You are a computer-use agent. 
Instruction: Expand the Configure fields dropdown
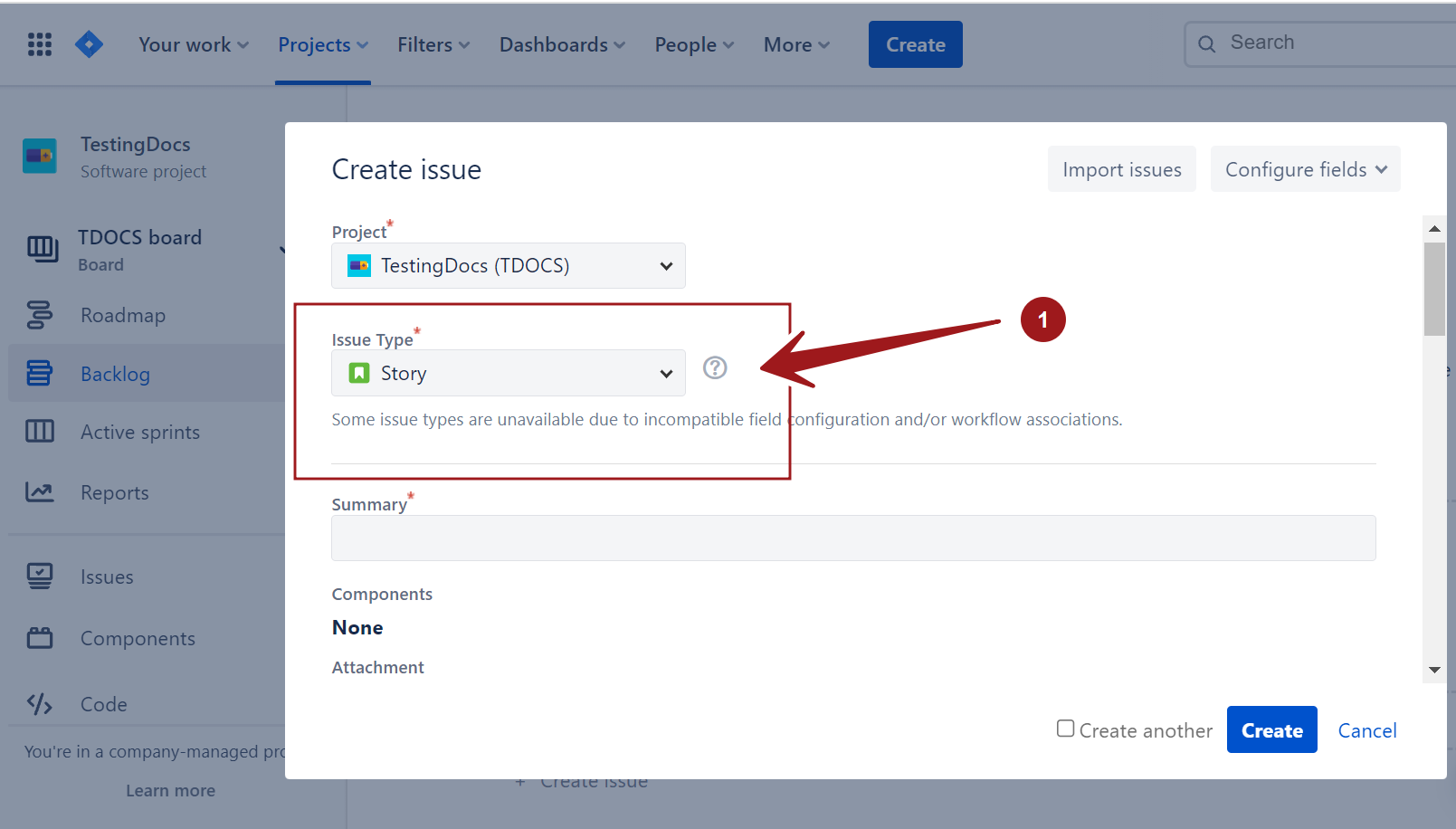1305,169
